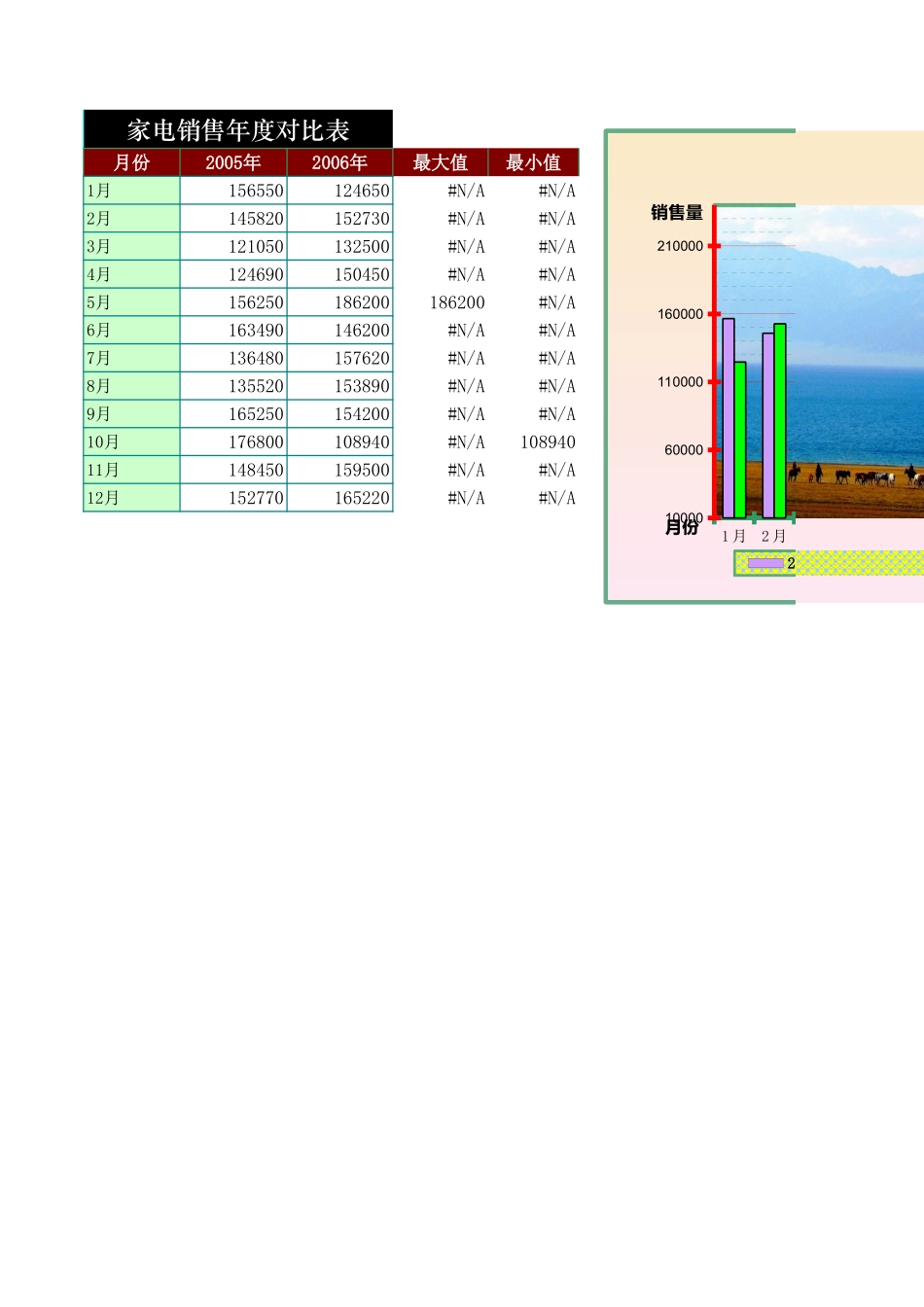Select the 月份 axis title in chart
924x1307 pixels.
coord(681,527)
